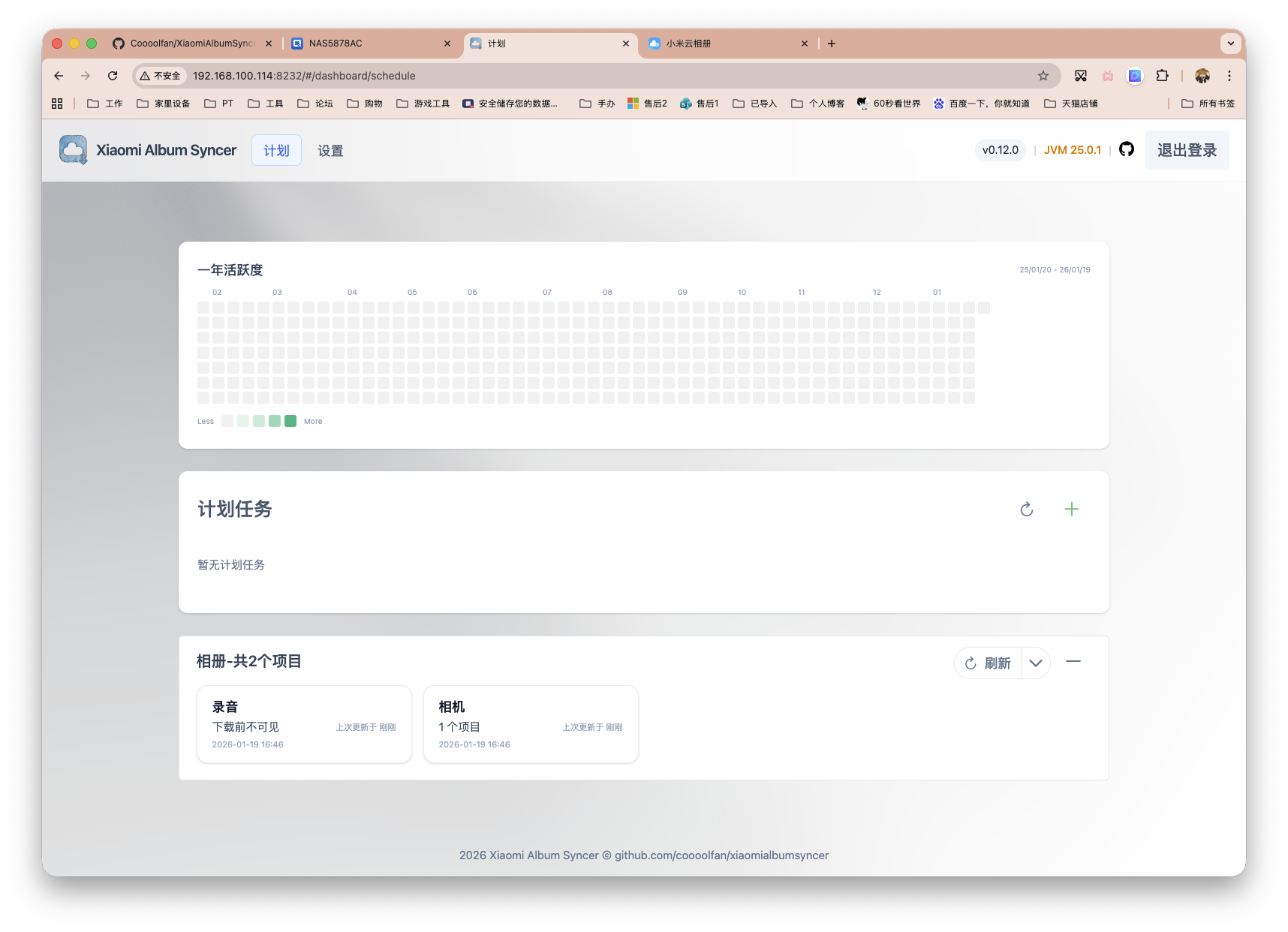This screenshot has height=932, width=1288.
Task: Click the 退出登录 button
Action: click(x=1187, y=150)
